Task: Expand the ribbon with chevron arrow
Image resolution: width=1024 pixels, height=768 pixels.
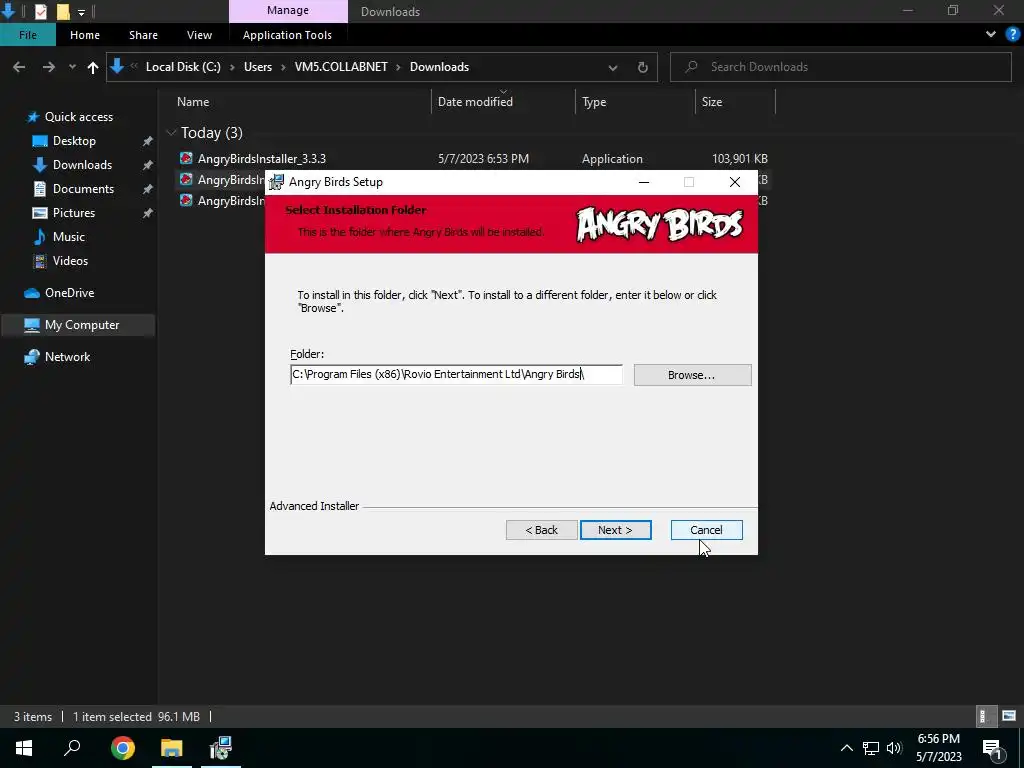Action: (x=991, y=35)
